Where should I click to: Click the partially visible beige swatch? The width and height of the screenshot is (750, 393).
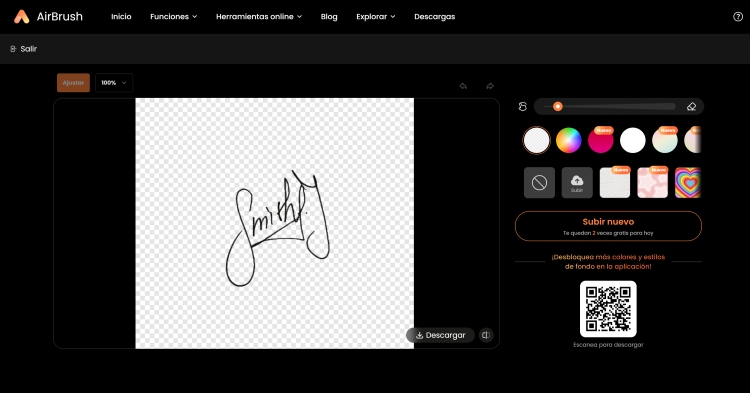[693, 141]
